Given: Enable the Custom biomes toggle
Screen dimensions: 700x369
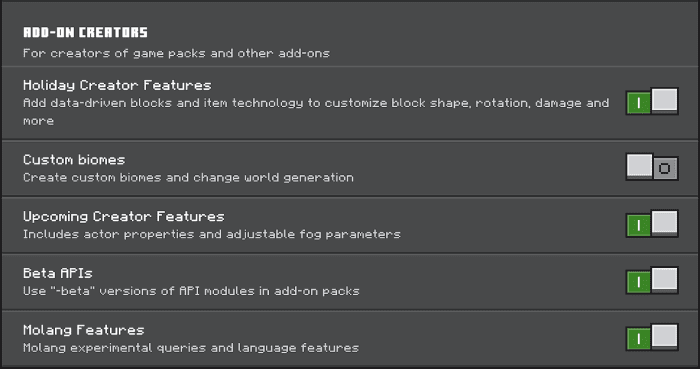Looking at the screenshot, I should pyautogui.click(x=652, y=167).
